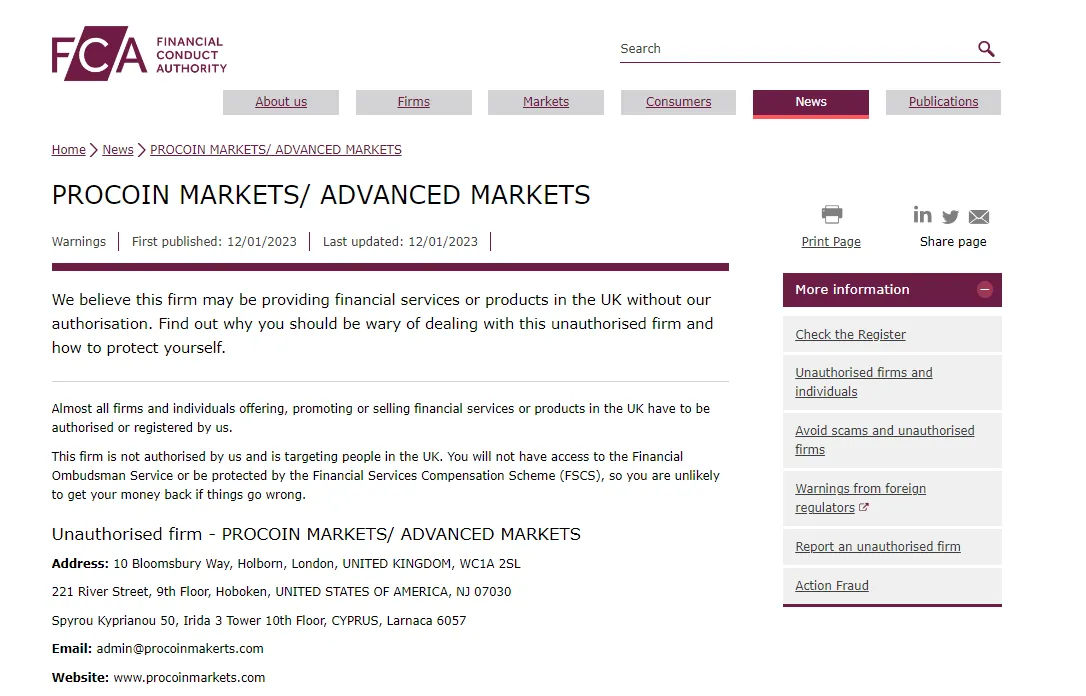Click Last updated: 12/01/2023 text
1086x696 pixels.
(400, 242)
